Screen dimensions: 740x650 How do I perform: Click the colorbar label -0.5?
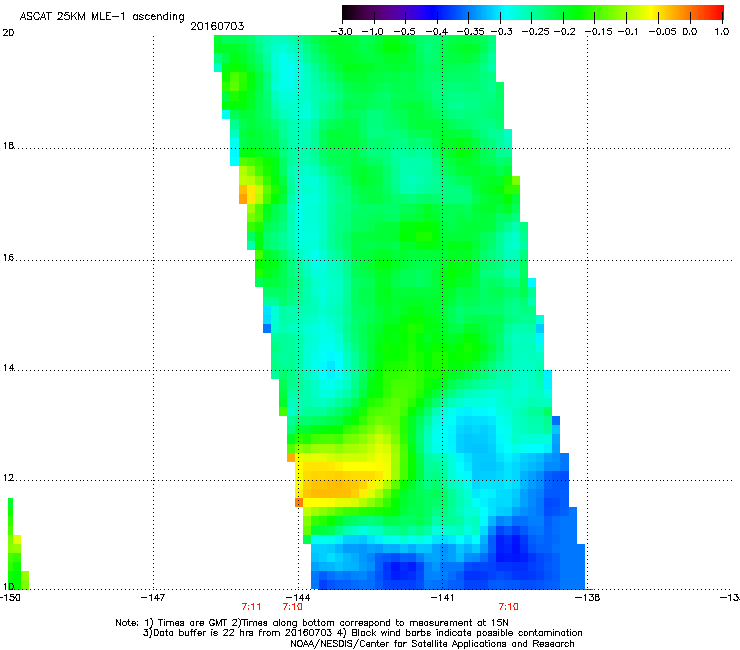click(404, 32)
